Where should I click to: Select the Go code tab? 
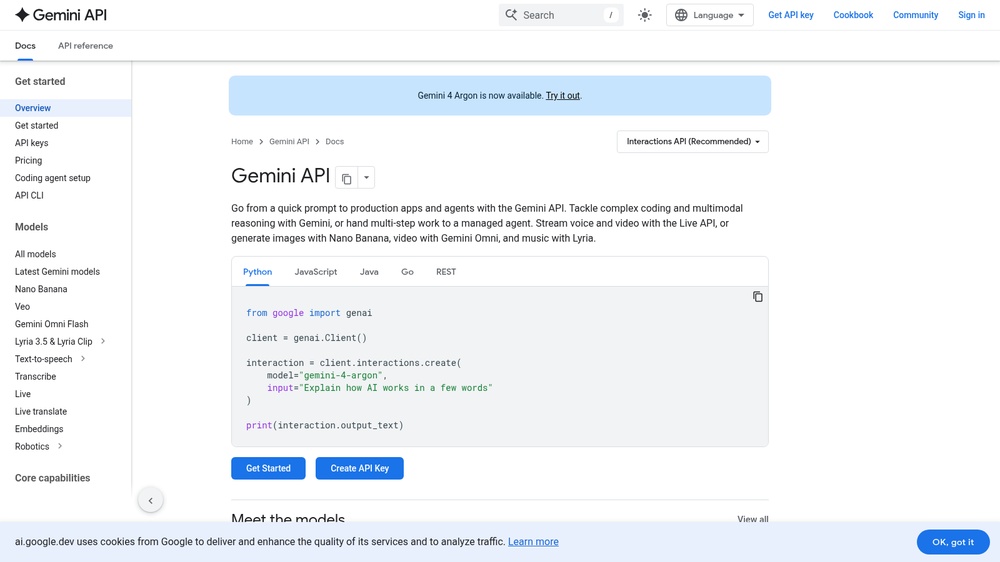[x=407, y=272]
